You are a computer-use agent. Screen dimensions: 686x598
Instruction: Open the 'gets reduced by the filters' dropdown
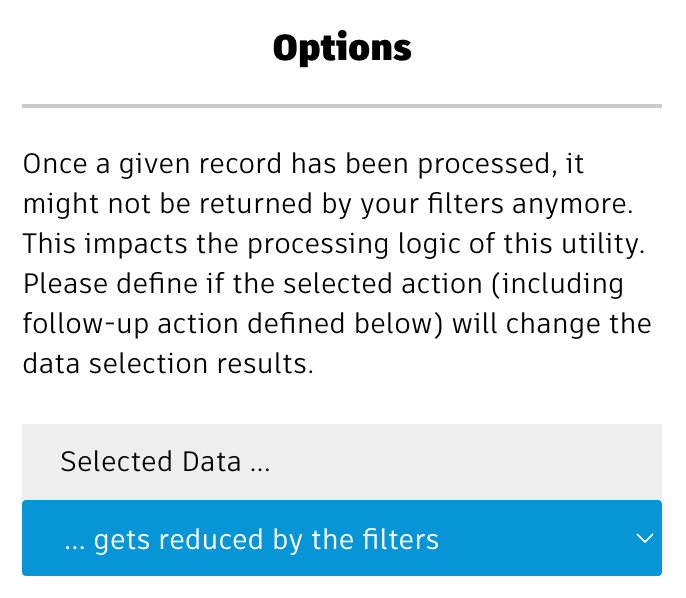(340, 539)
